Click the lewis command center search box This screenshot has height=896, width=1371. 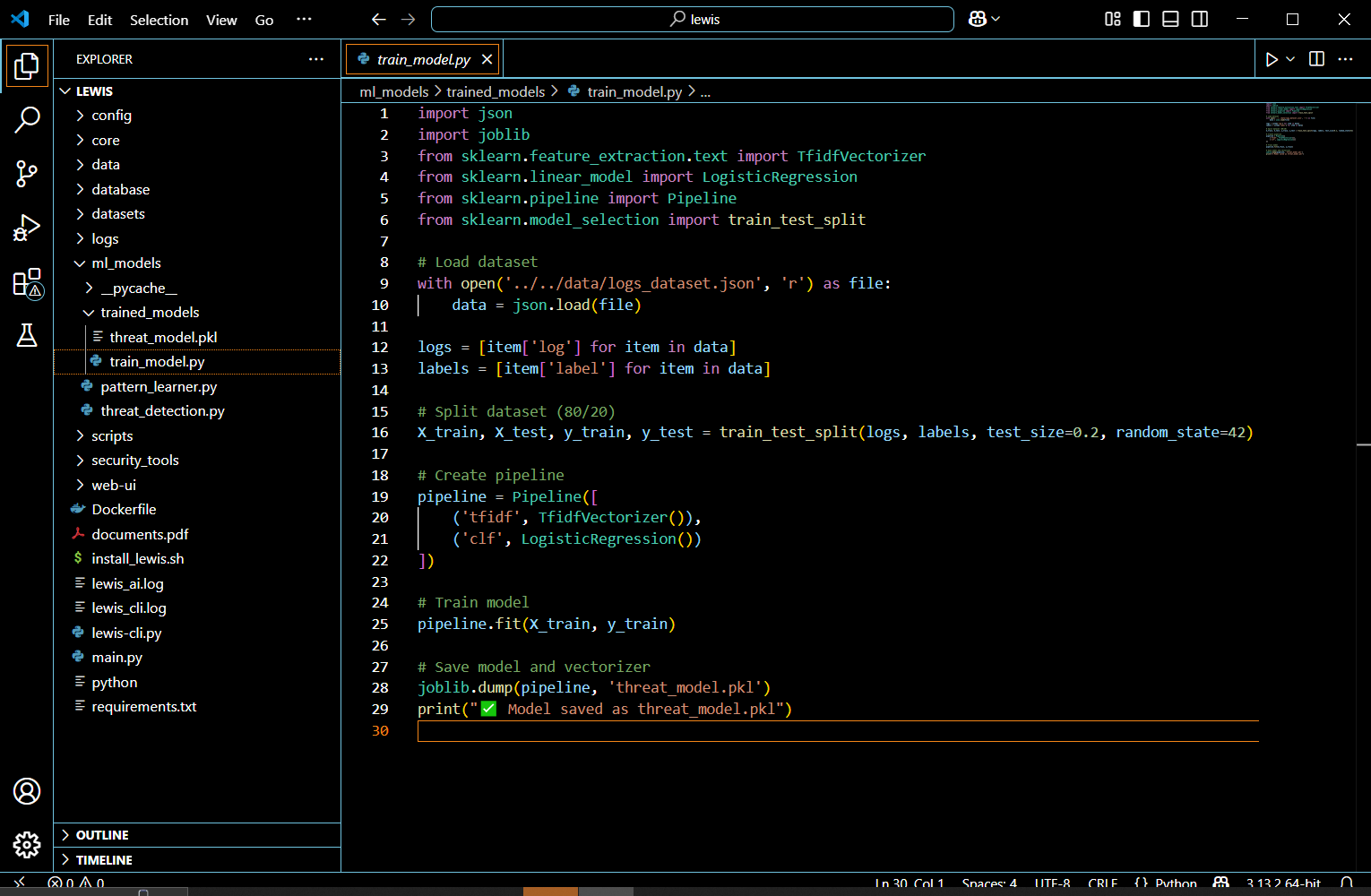click(692, 19)
